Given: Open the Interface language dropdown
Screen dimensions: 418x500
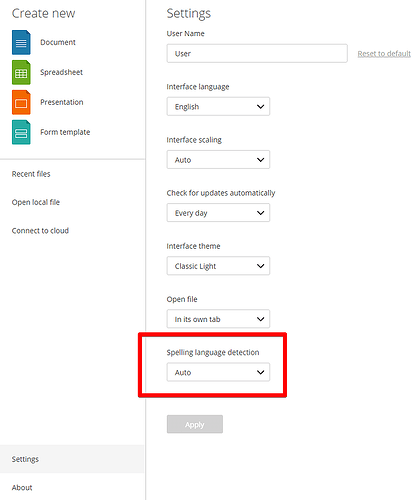Looking at the screenshot, I should pos(218,107).
